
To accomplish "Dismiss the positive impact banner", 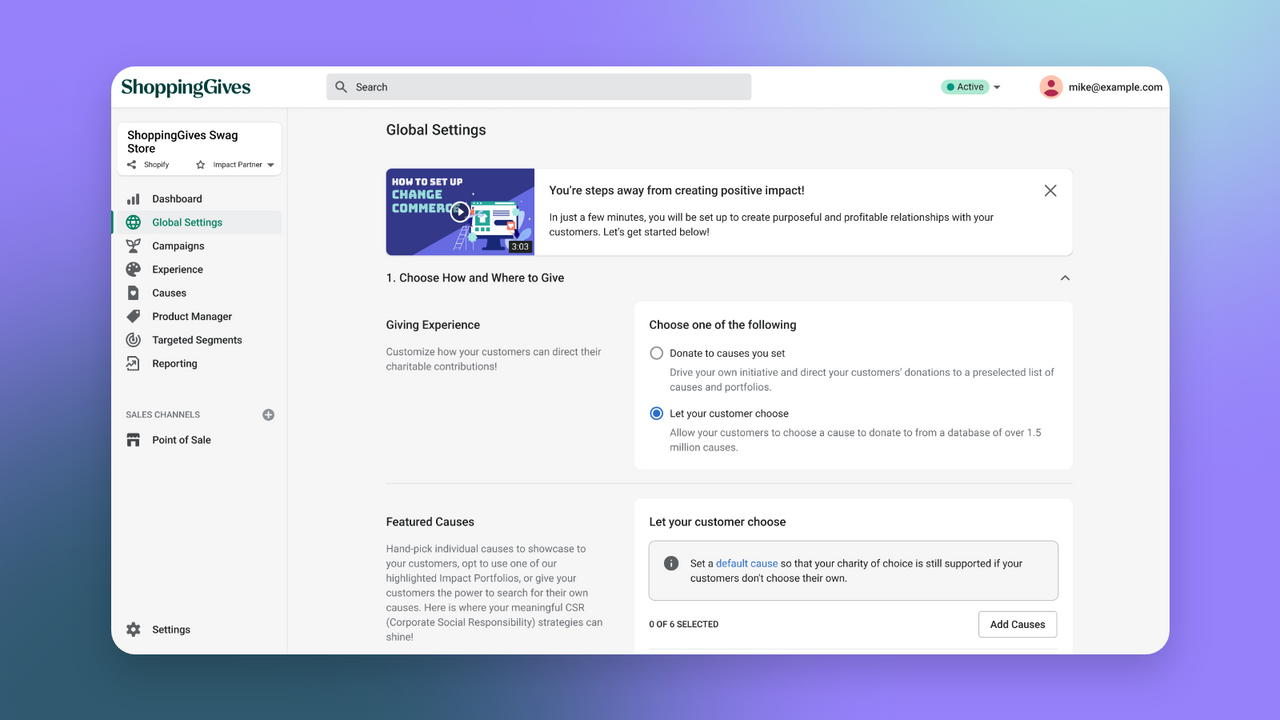I will click(x=1050, y=191).
